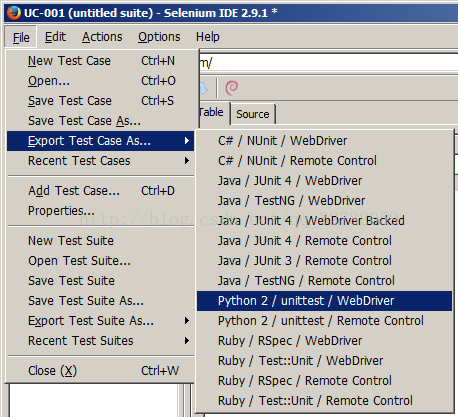Choose Save Test Suite As...
This screenshot has width=458, height=417.
pyautogui.click(x=100, y=301)
